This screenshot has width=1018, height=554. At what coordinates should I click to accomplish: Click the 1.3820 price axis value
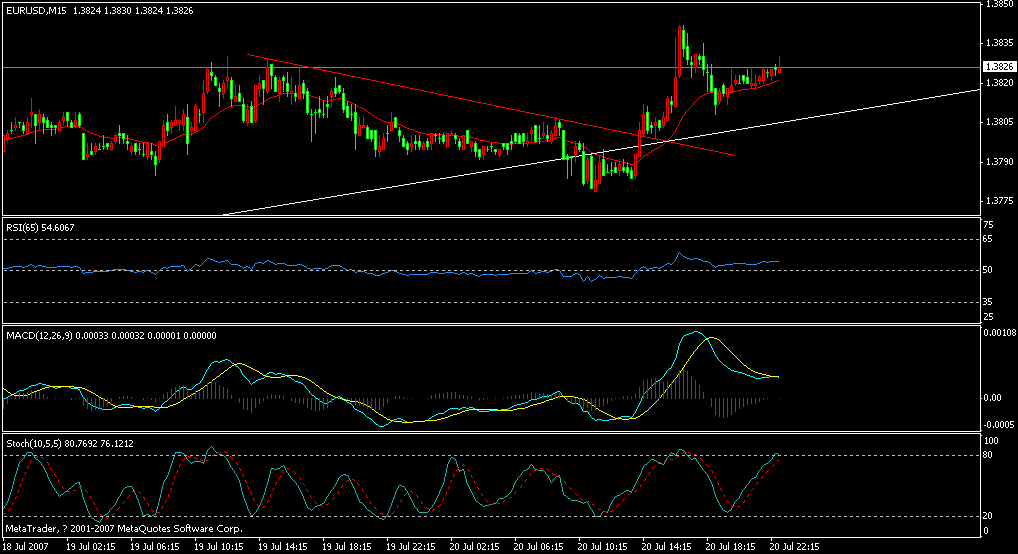[x=999, y=82]
